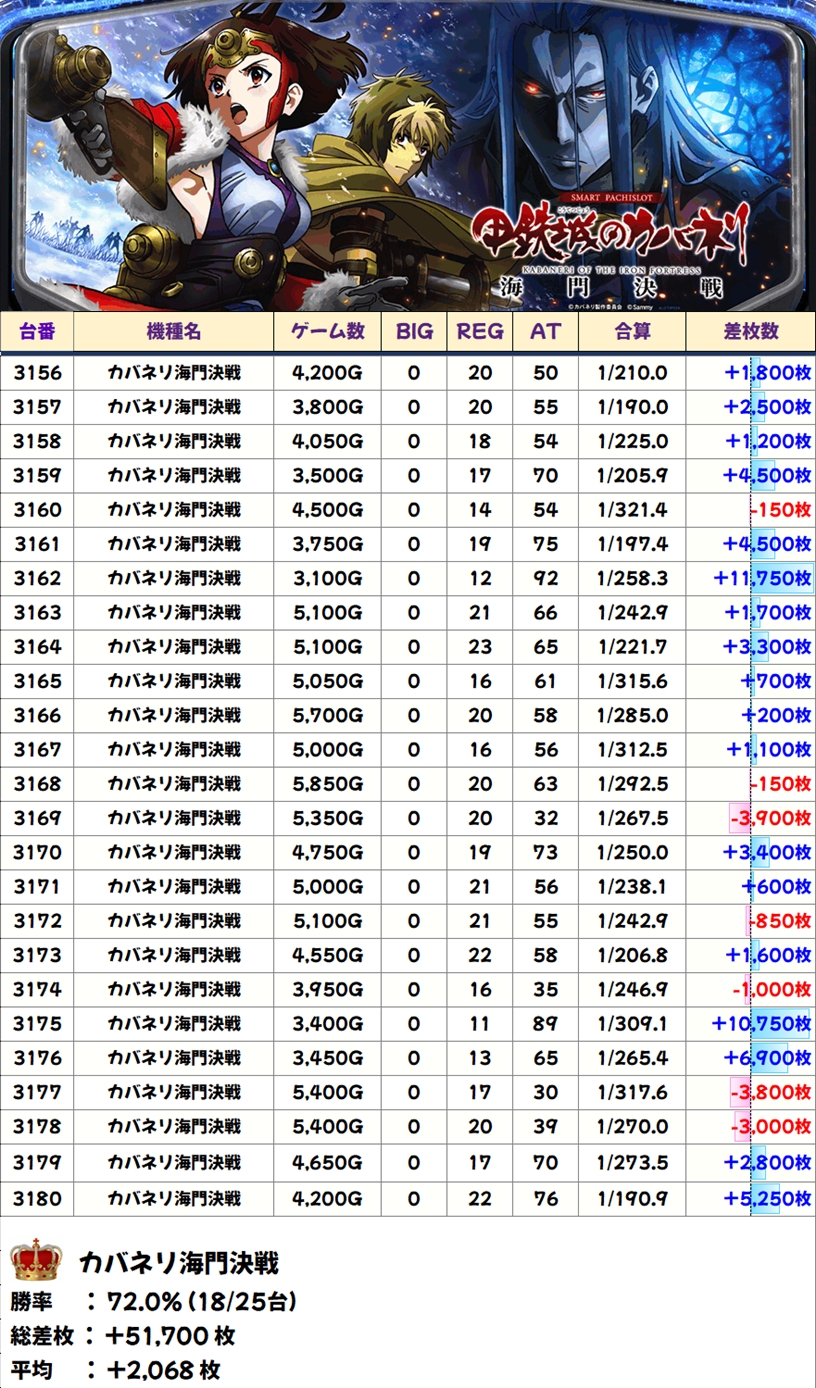Click the REG count 23
Viewport: 816px width, 1388px height.
(x=480, y=647)
